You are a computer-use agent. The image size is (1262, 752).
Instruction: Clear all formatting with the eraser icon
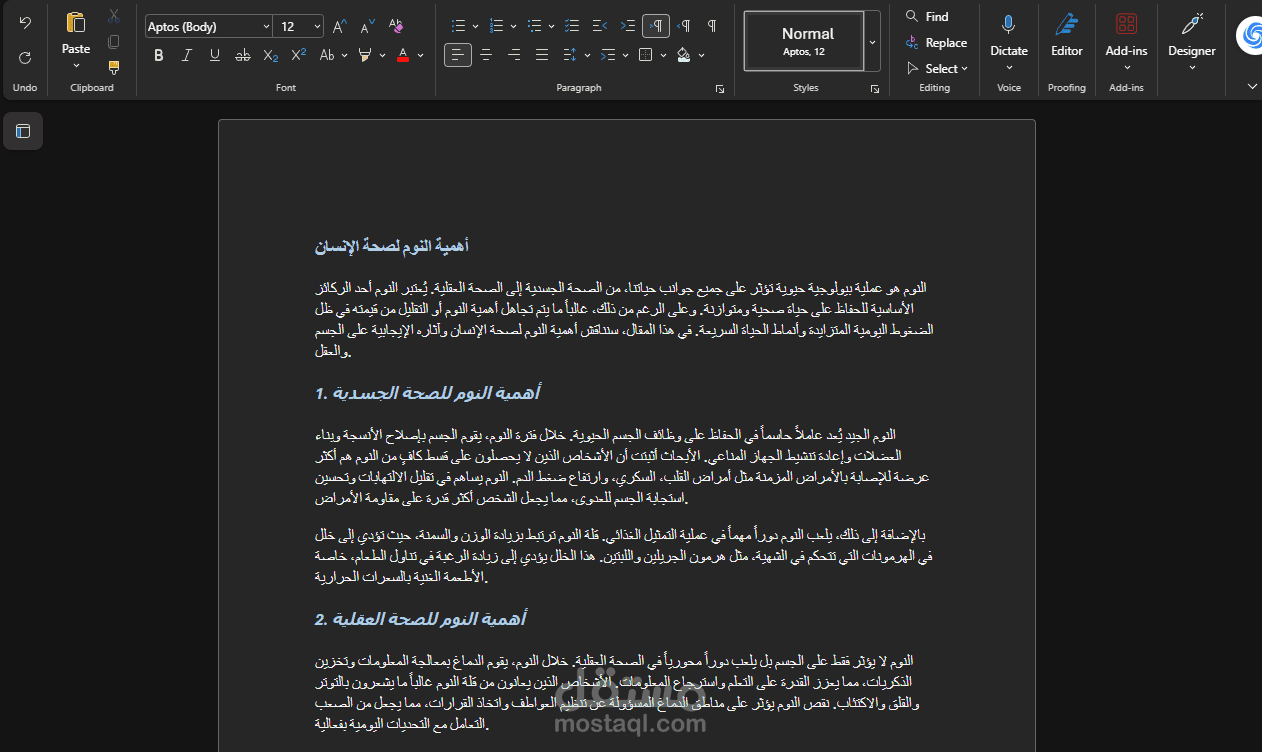pyautogui.click(x=395, y=26)
